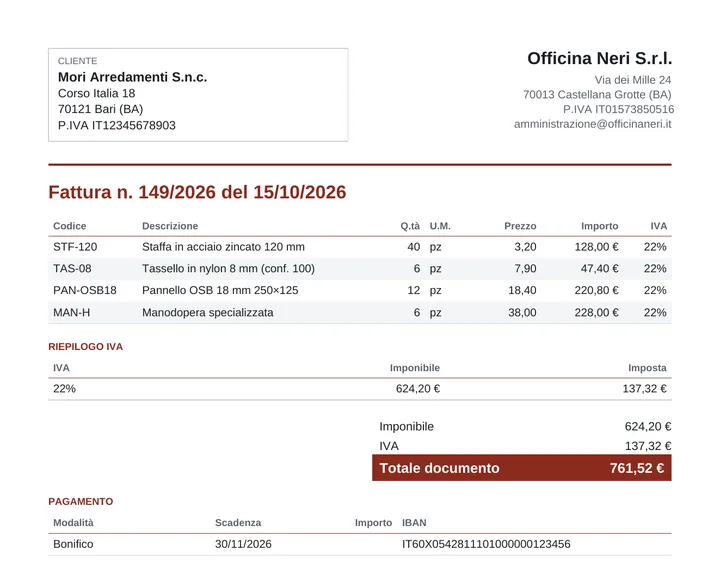Viewport: 720px width, 569px height.
Task: Click Pannello OSB 18 mm 250×125
Action: [x=220, y=290]
